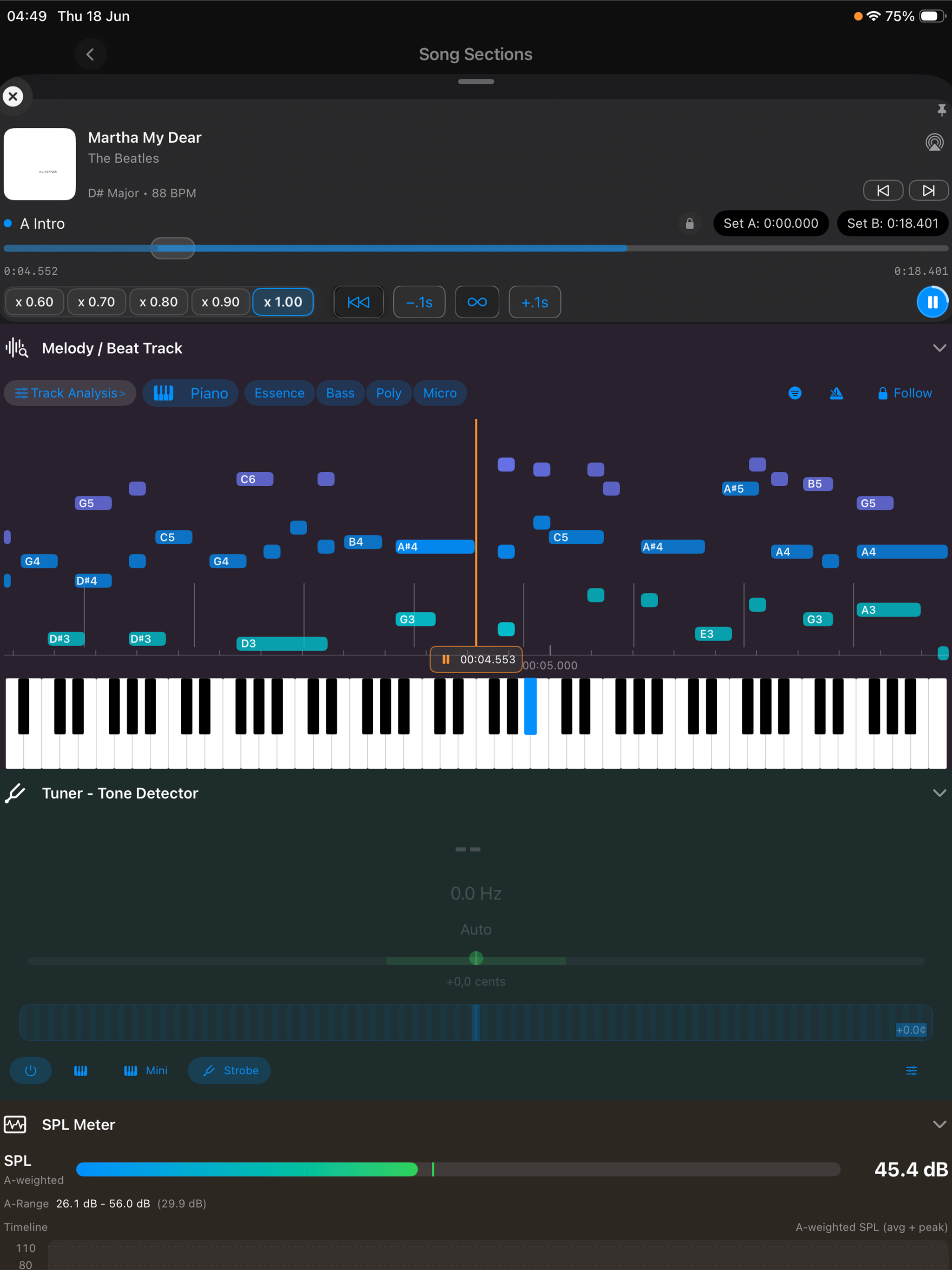952x1270 pixels.
Task: Close the player panel with X button
Action: click(13, 96)
